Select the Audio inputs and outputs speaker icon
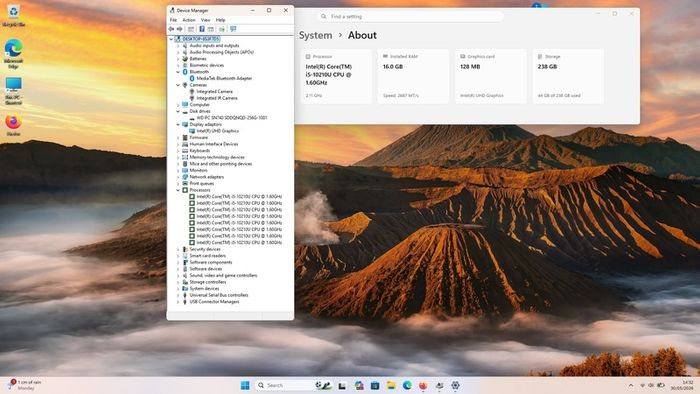 185,46
